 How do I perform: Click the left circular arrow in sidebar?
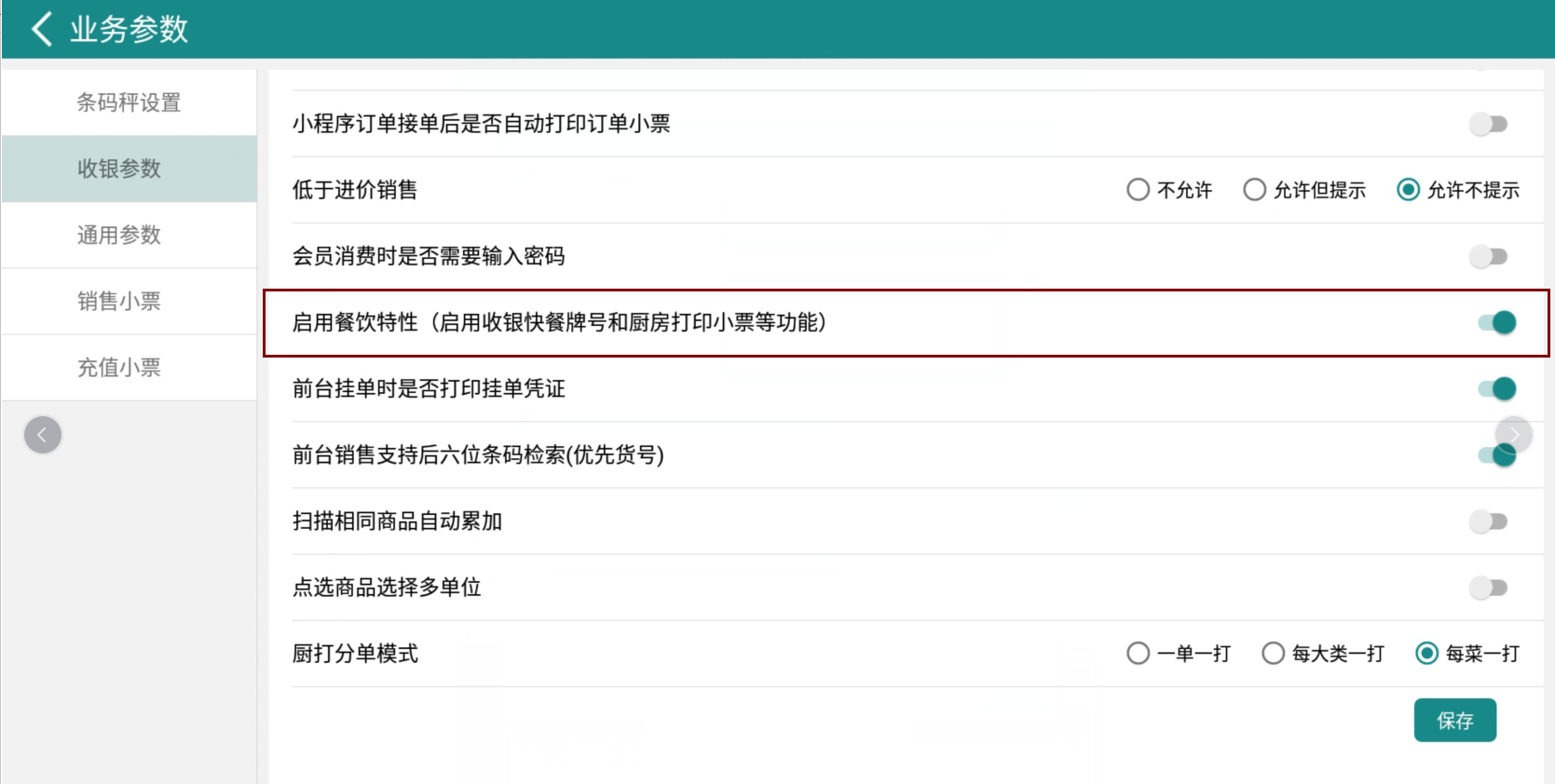point(43,435)
